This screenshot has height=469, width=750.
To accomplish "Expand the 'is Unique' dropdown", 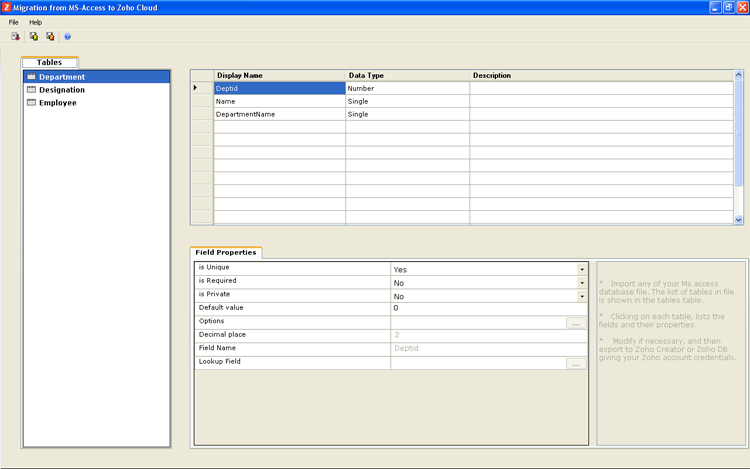I will coord(581,269).
